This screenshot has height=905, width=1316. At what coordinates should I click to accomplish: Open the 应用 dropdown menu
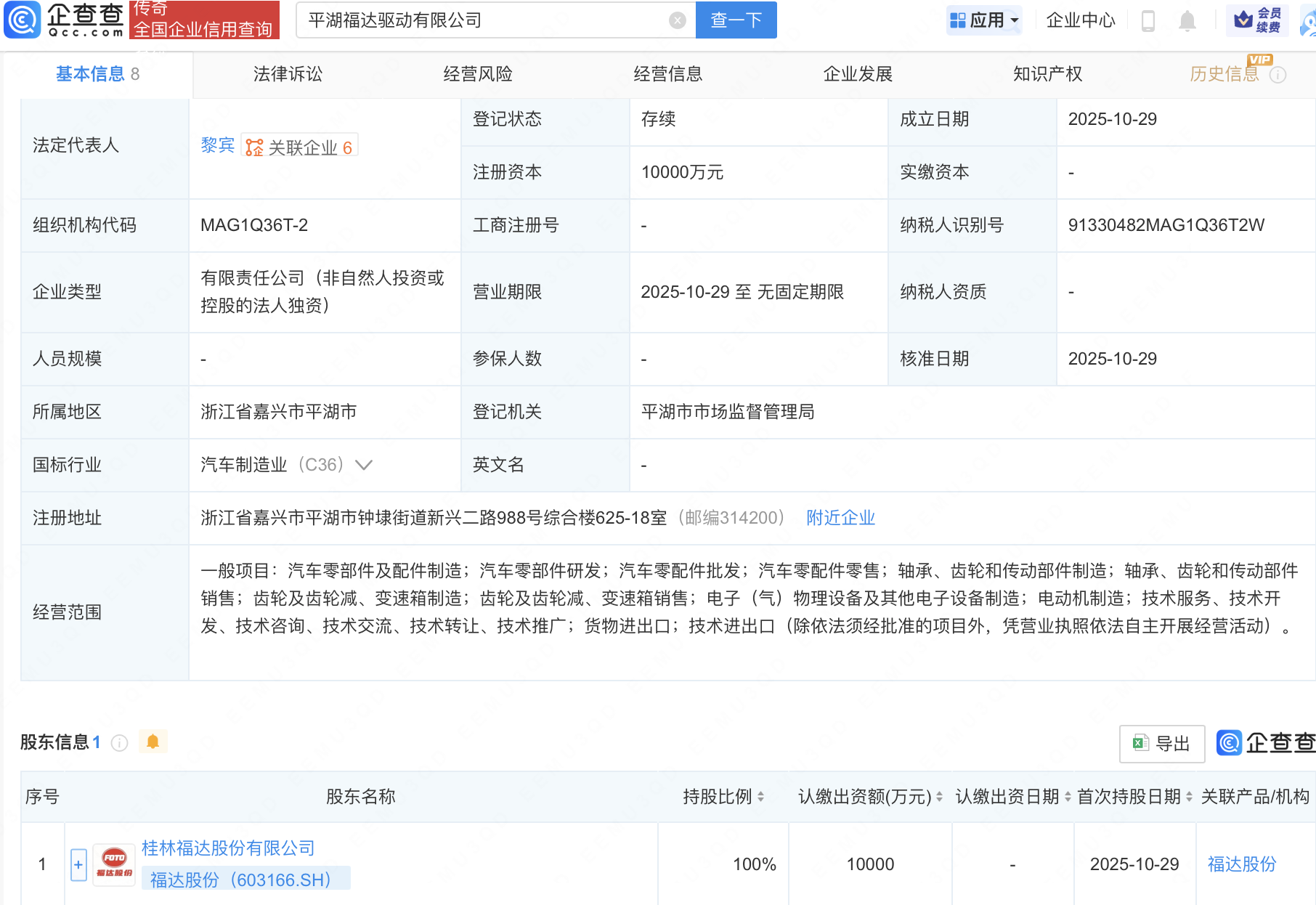[x=984, y=20]
